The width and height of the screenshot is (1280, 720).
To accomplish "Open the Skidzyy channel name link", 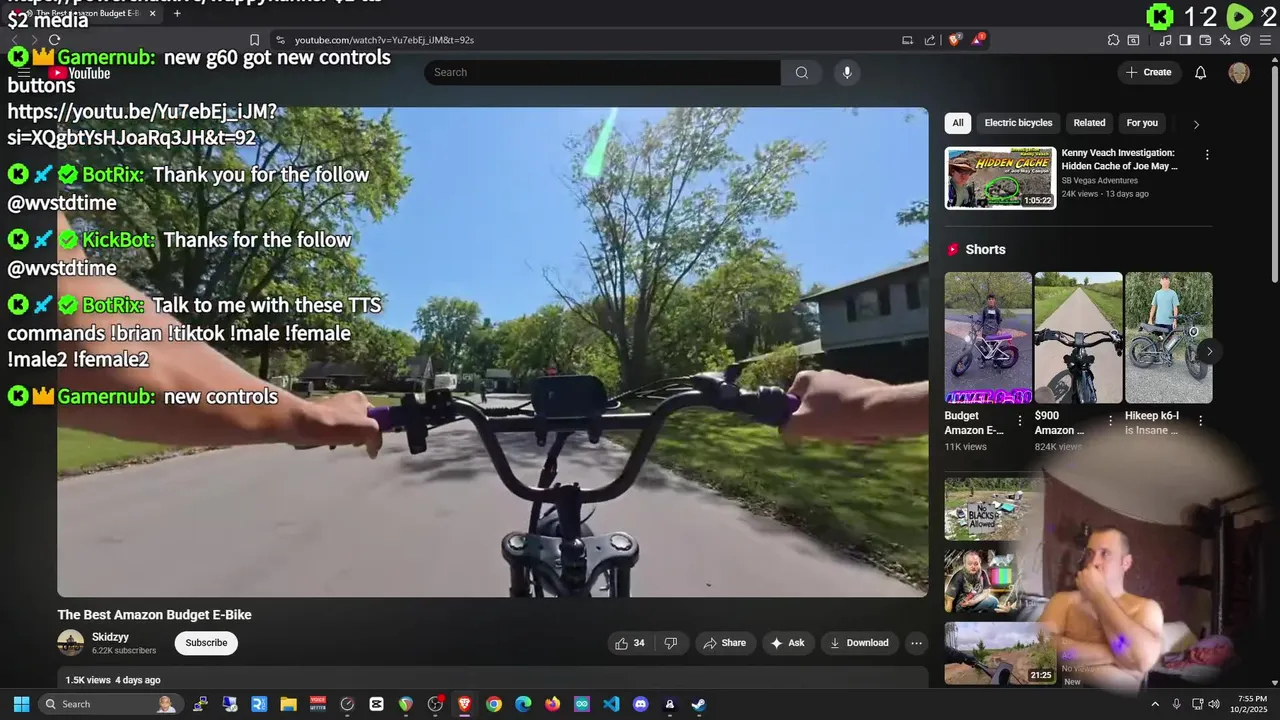I will click(x=110, y=637).
